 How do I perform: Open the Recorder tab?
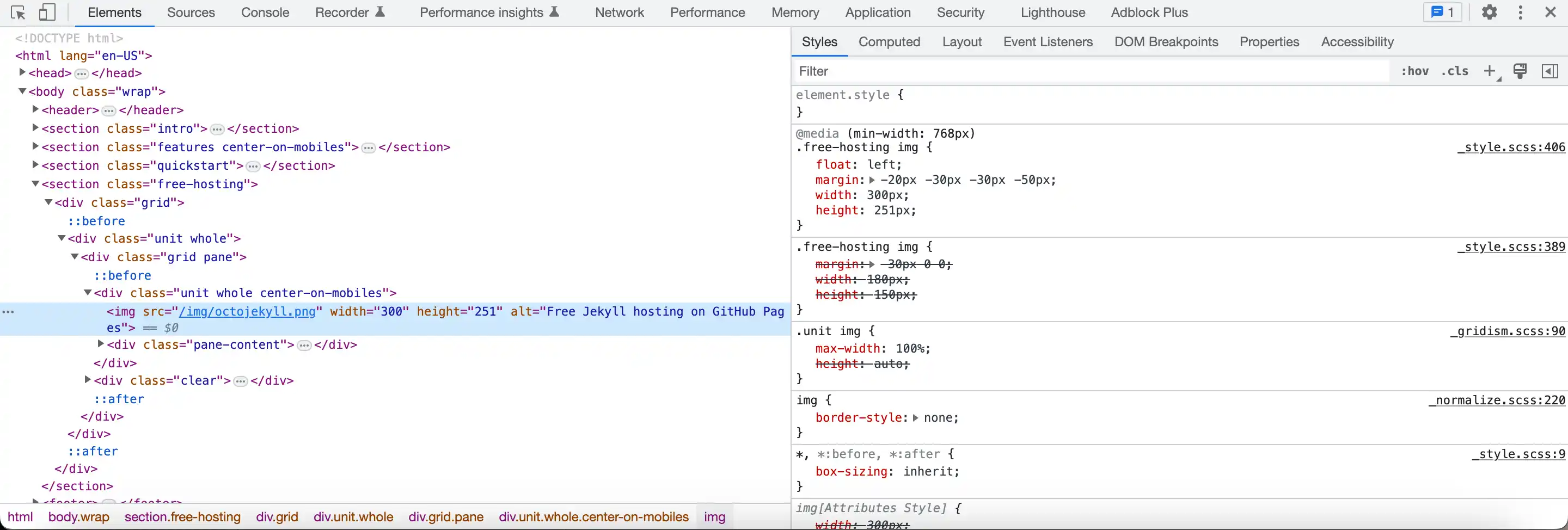tap(350, 12)
